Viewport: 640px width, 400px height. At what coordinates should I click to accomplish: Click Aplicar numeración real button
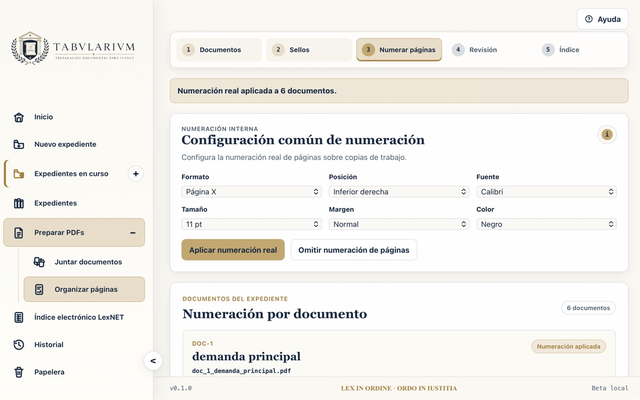tap(233, 250)
